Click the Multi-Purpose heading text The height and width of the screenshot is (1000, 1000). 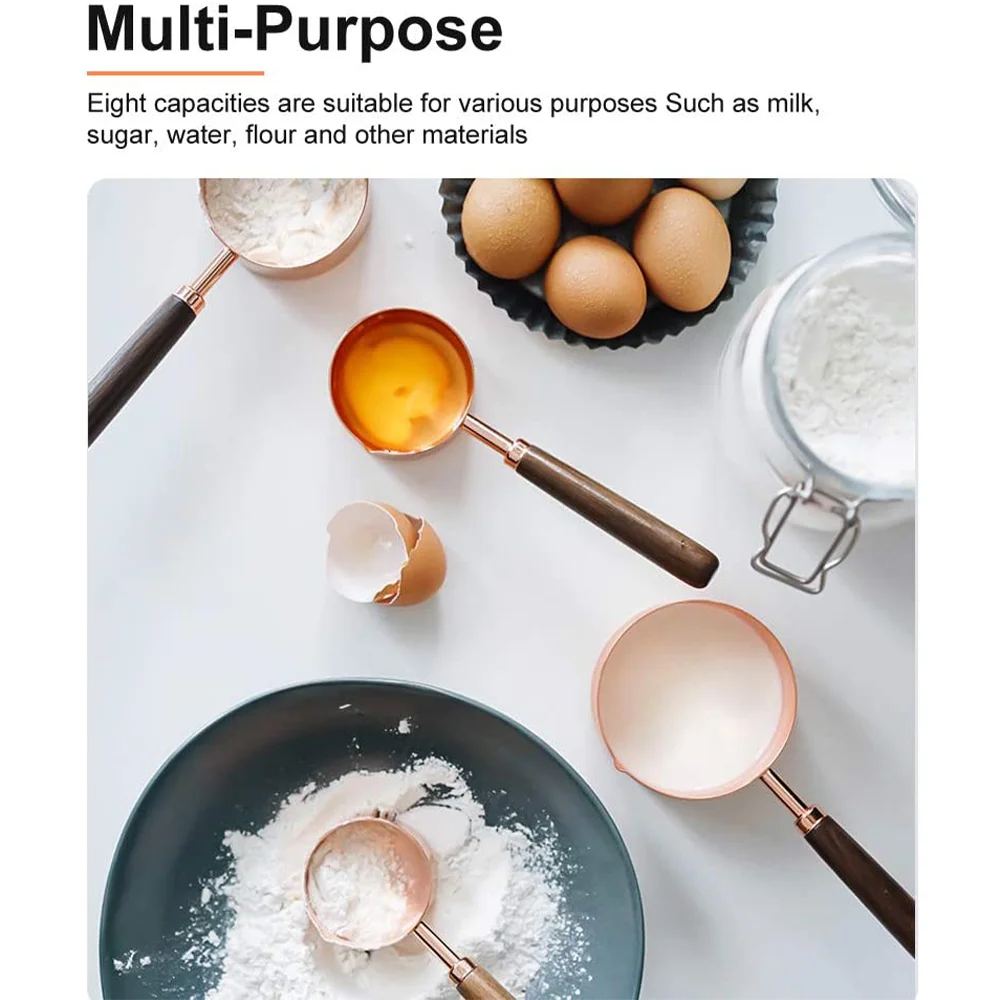tap(295, 29)
